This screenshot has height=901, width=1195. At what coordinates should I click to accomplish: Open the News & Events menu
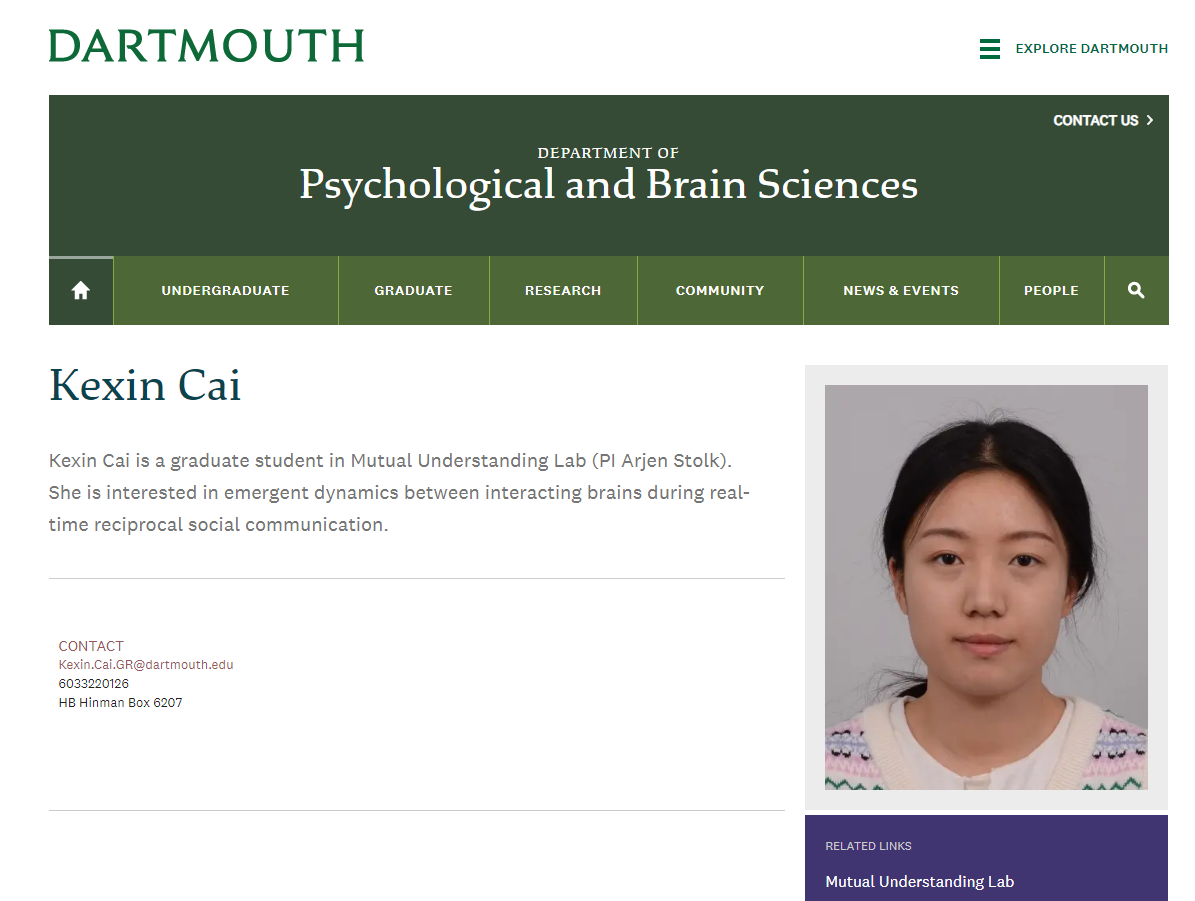coord(901,291)
